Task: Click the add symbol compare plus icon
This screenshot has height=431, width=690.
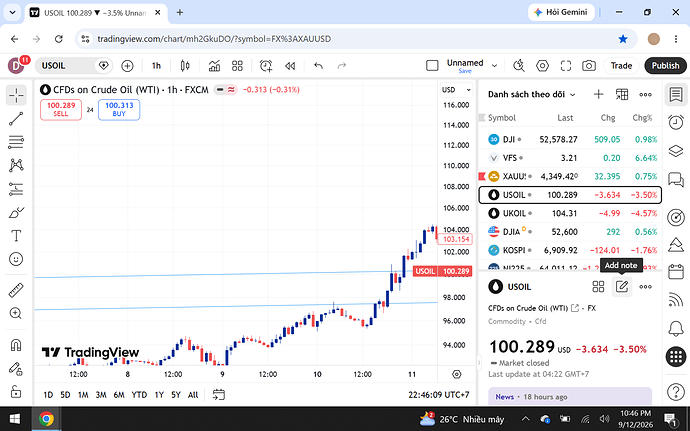Action: coord(127,66)
